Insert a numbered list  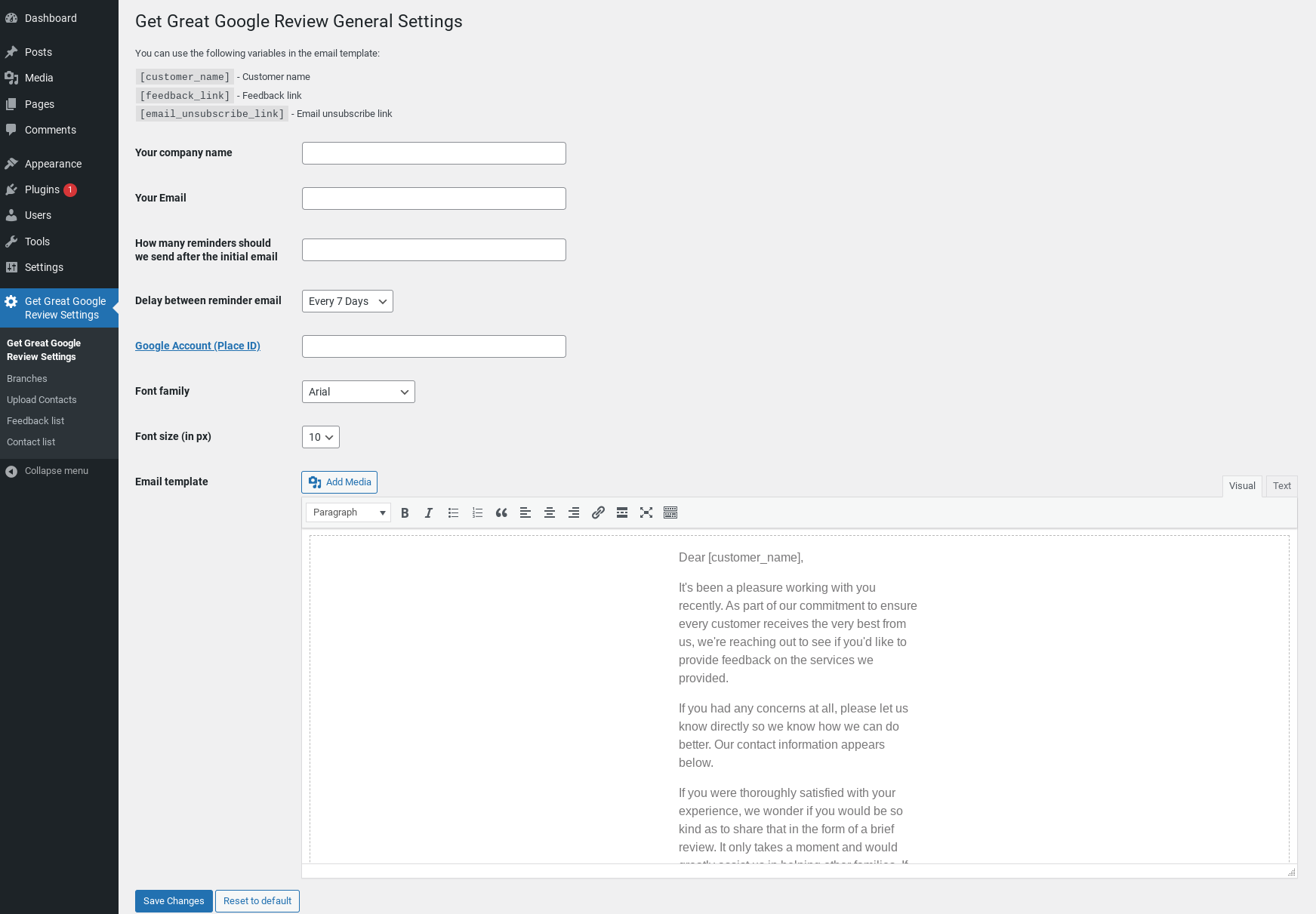[477, 513]
